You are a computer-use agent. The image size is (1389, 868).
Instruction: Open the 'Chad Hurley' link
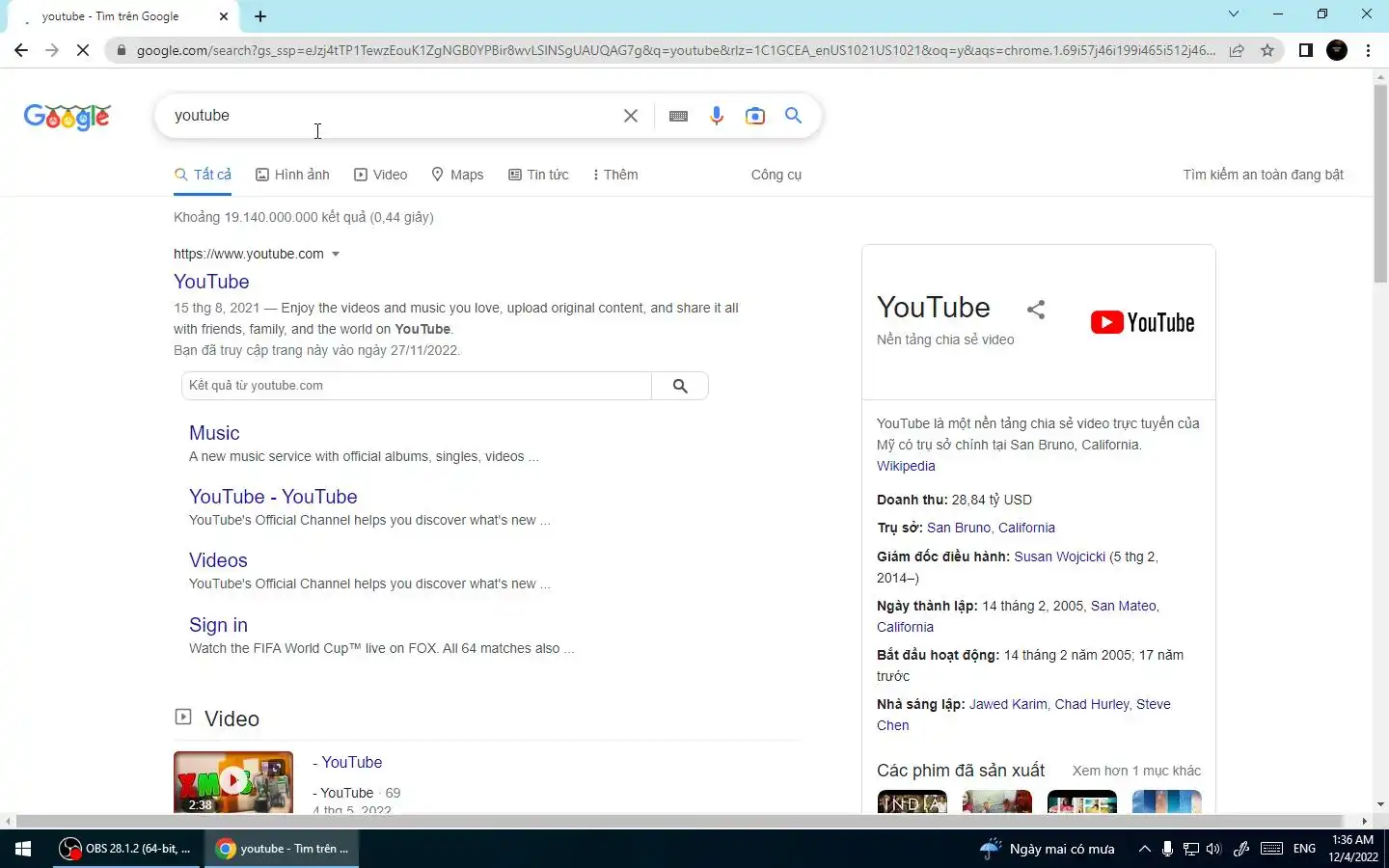(x=1092, y=704)
